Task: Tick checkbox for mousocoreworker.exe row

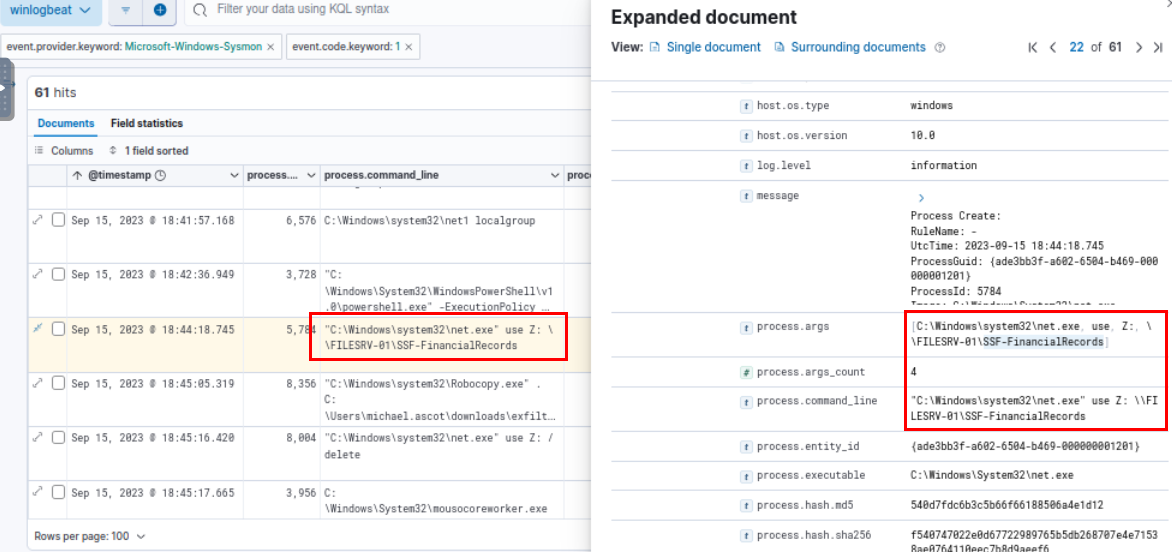Action: pyautogui.click(x=58, y=493)
